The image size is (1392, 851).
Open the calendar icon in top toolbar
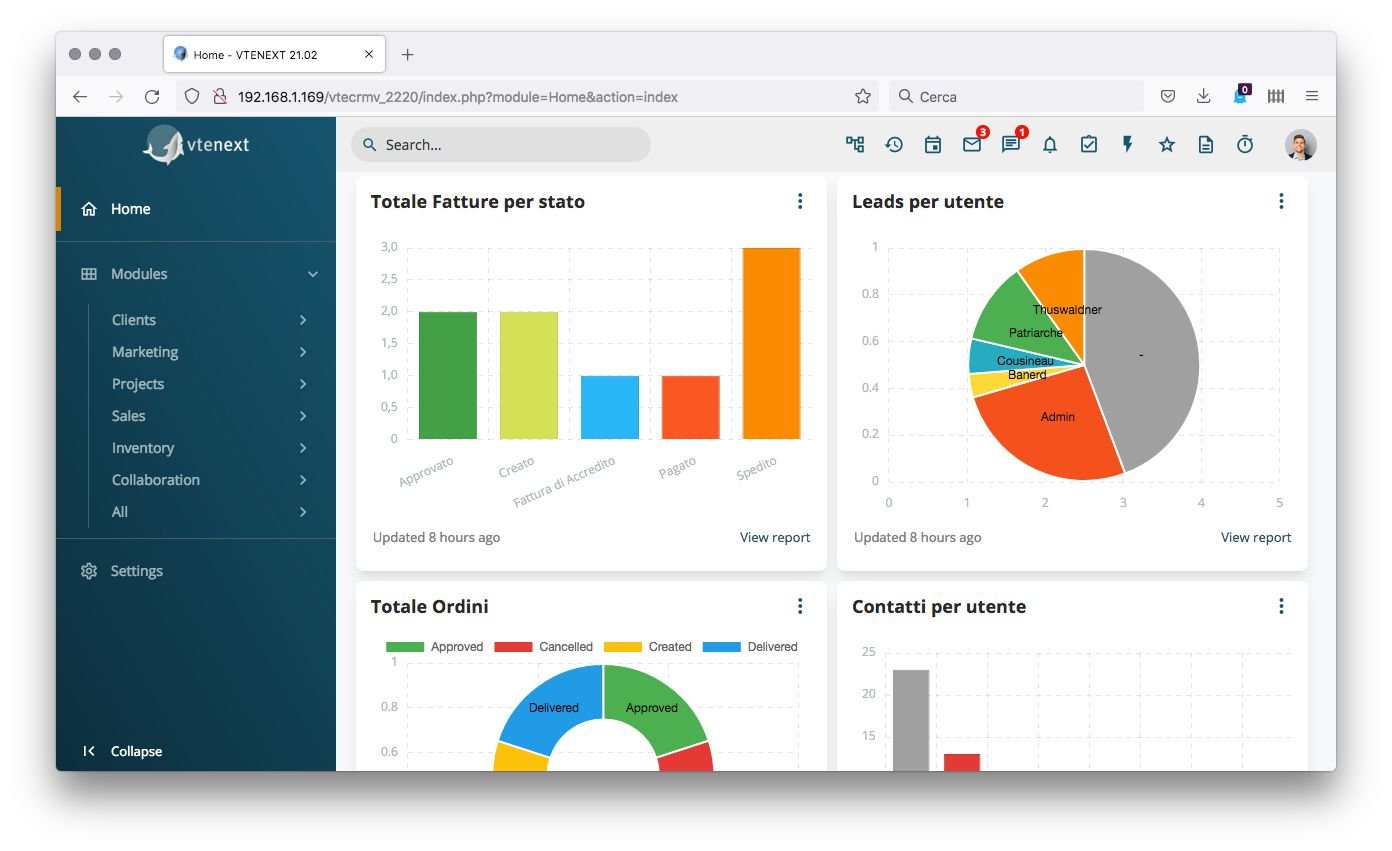coord(932,145)
